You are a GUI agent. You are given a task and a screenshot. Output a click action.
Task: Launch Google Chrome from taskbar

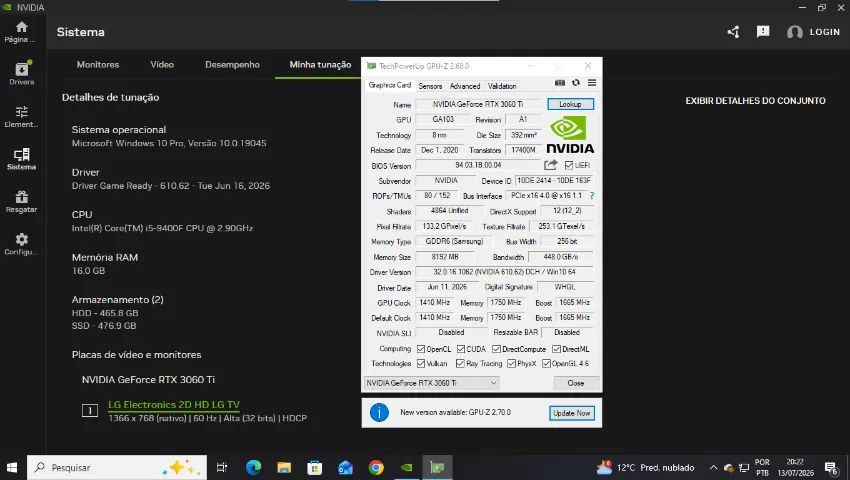click(x=376, y=468)
